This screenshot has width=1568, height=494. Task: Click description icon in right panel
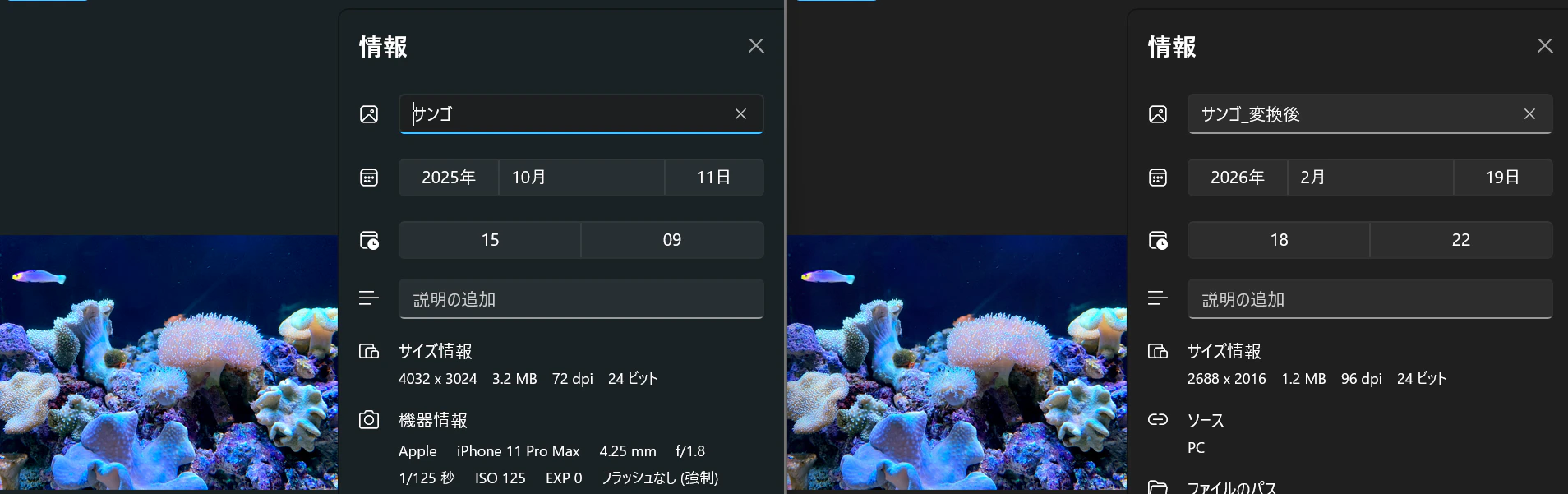(1158, 298)
